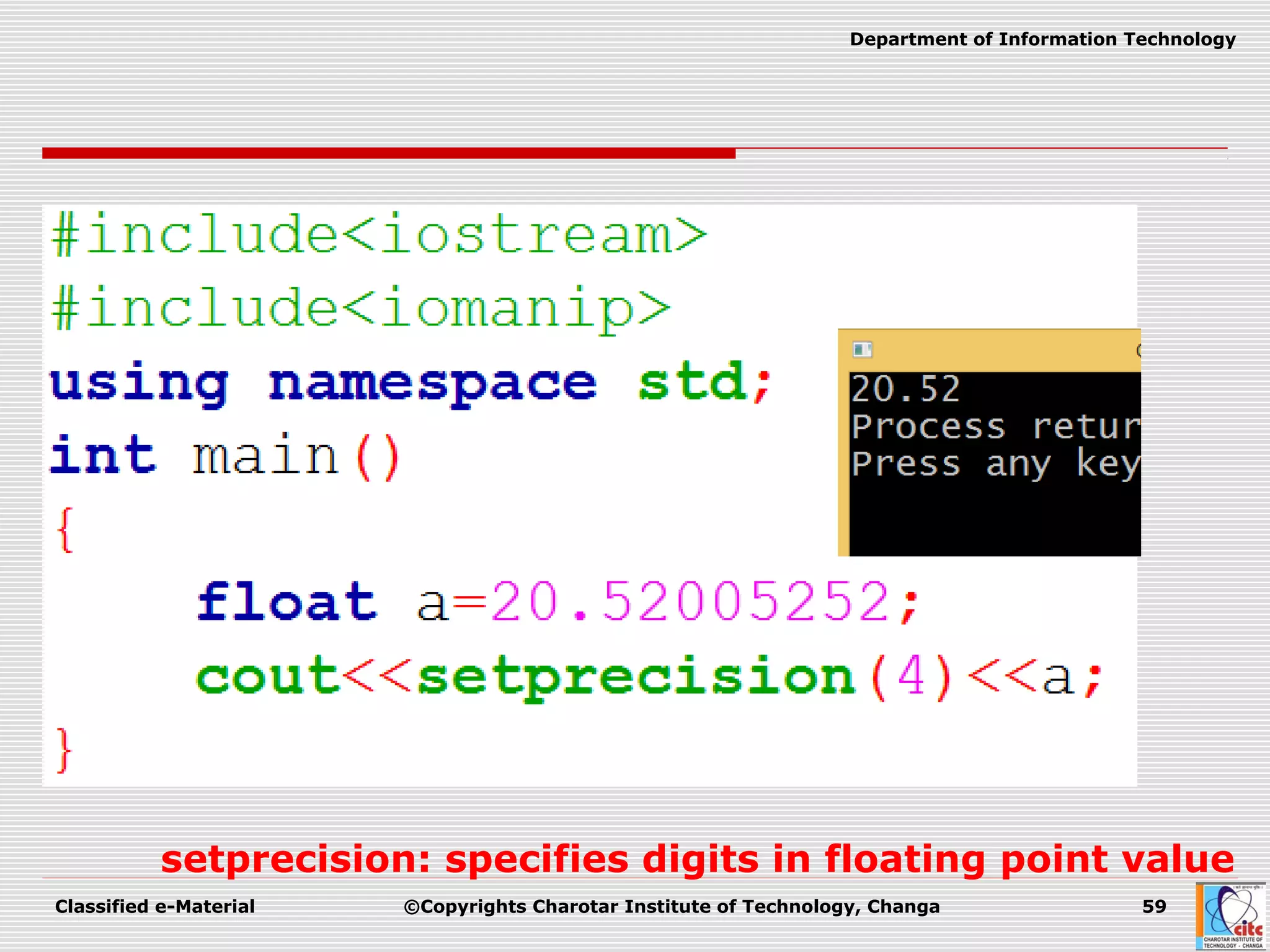The height and width of the screenshot is (952, 1270).
Task: Click the console window title bar icon
Action: coord(862,350)
